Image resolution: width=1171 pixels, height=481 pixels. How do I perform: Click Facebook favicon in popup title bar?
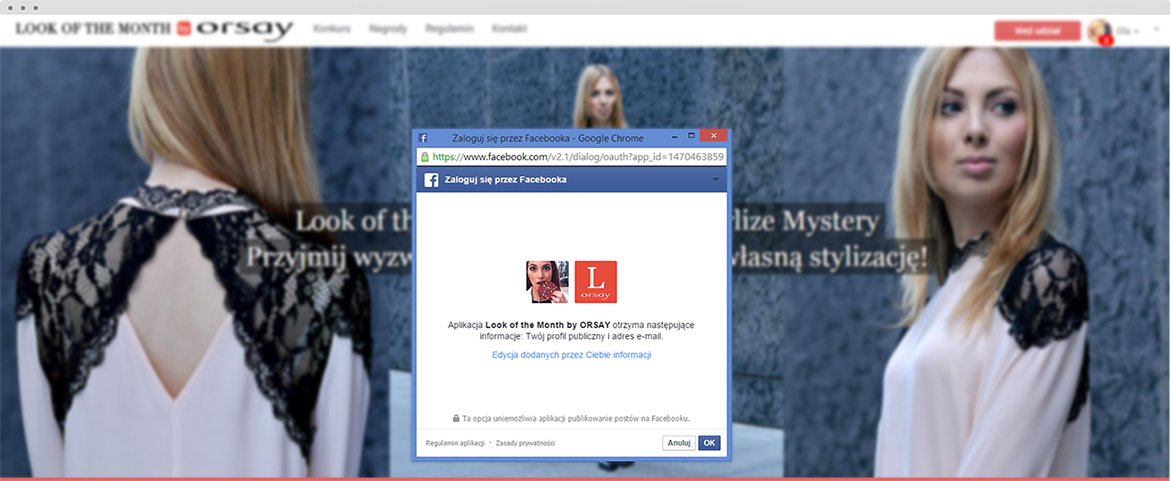(423, 138)
